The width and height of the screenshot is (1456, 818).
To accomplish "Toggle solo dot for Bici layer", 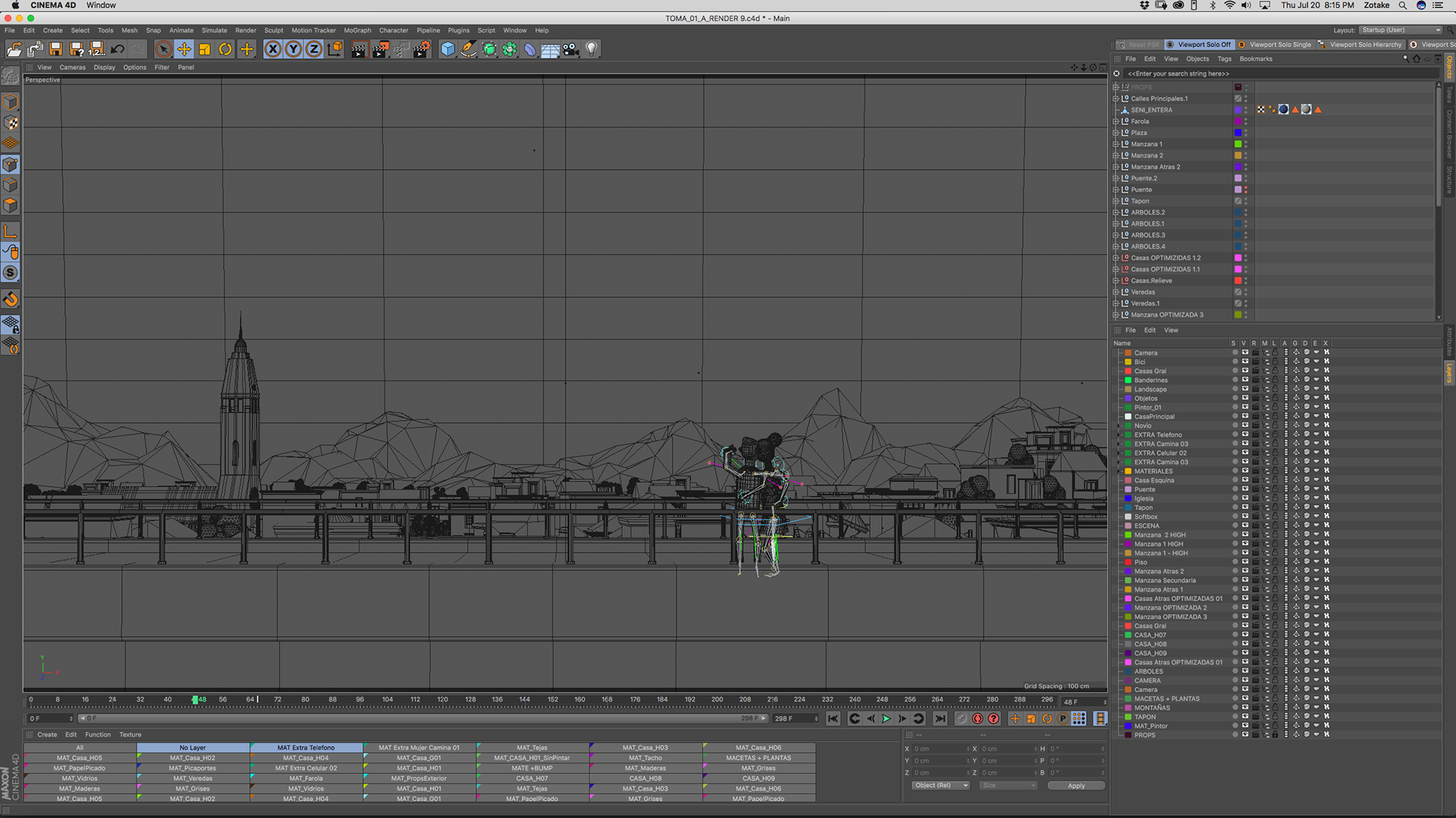I will (1235, 362).
